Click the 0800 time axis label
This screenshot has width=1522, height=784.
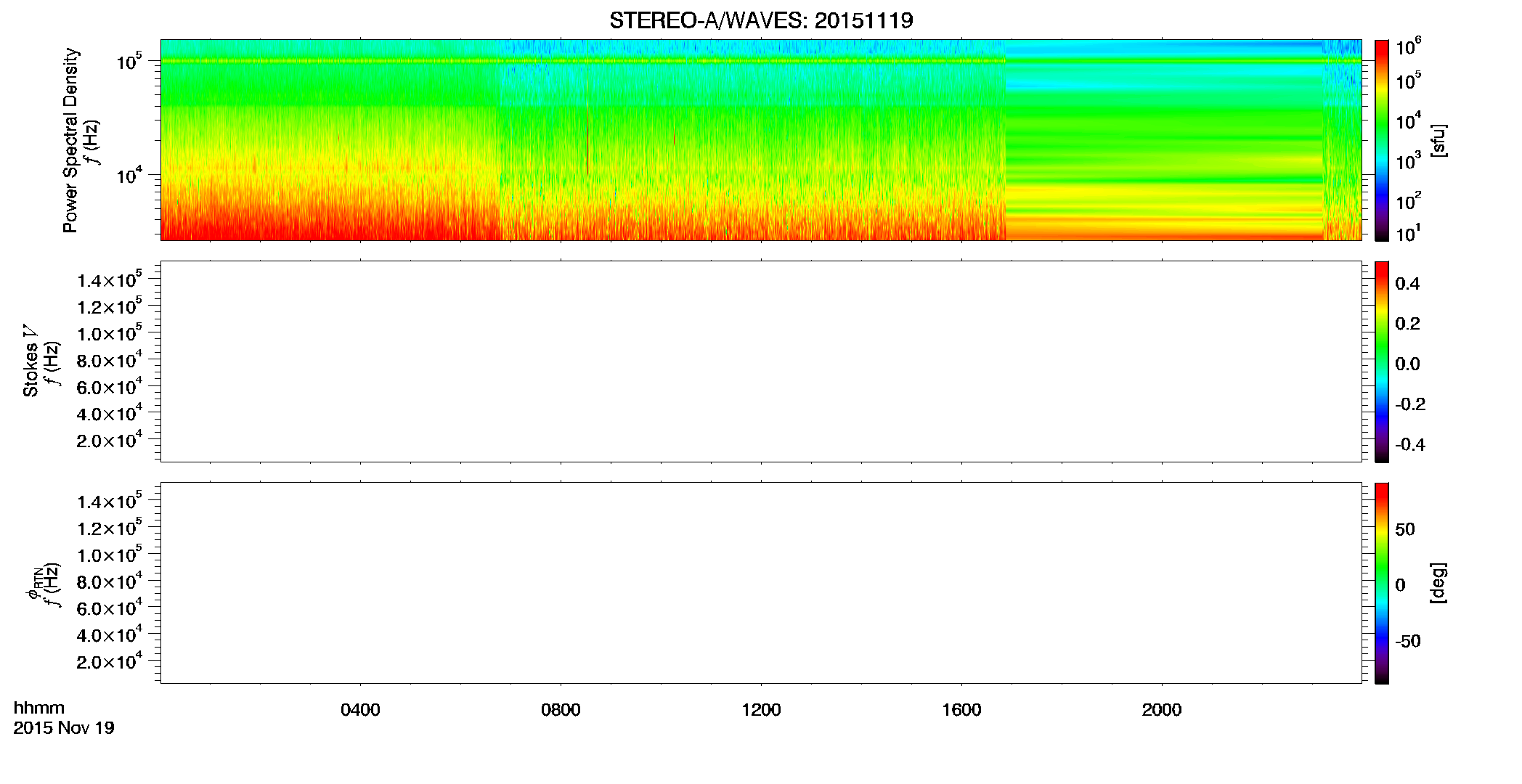[x=561, y=710]
